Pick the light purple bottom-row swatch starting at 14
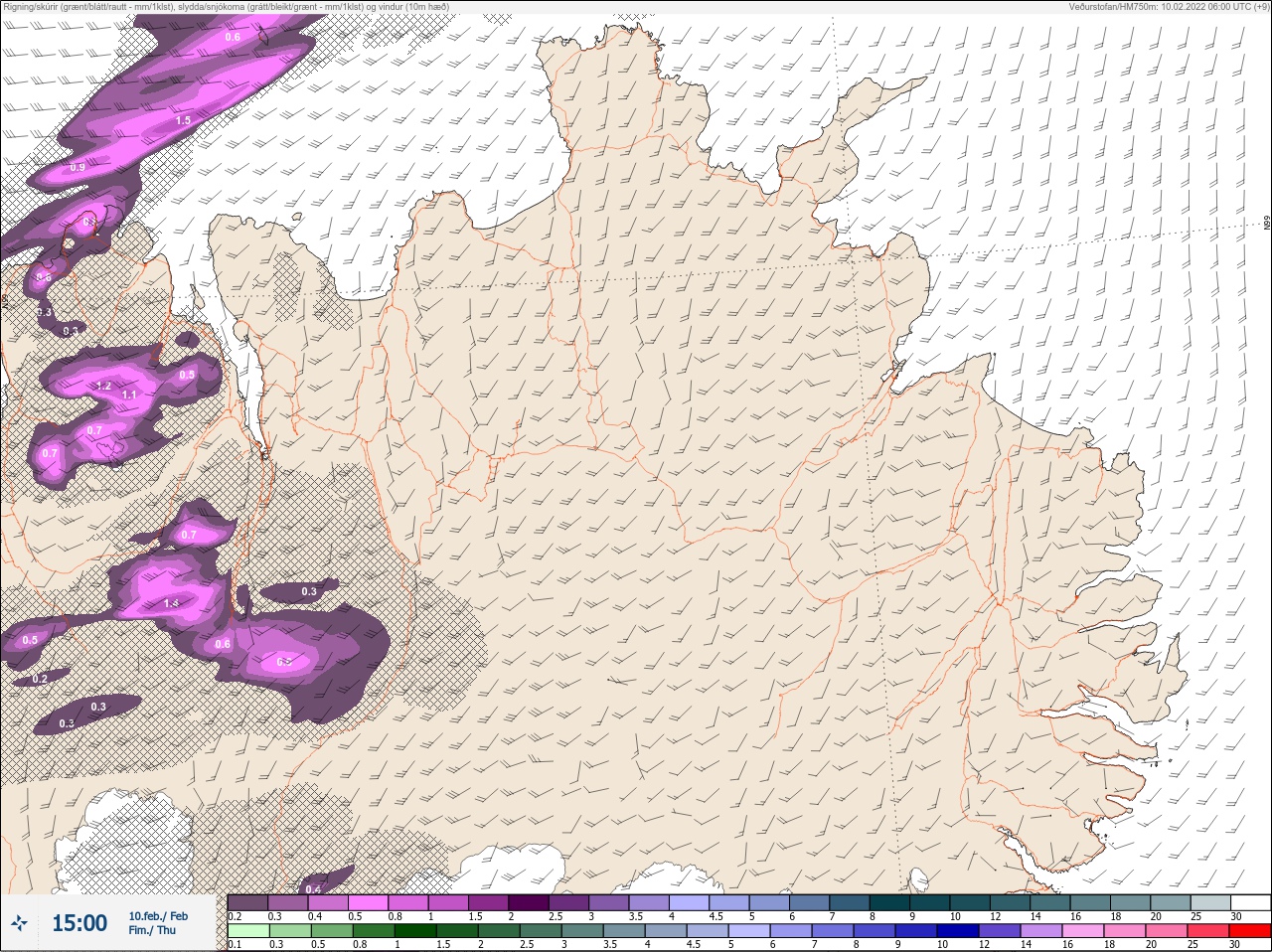Screen dimensions: 1272x952 coord(1039,931)
